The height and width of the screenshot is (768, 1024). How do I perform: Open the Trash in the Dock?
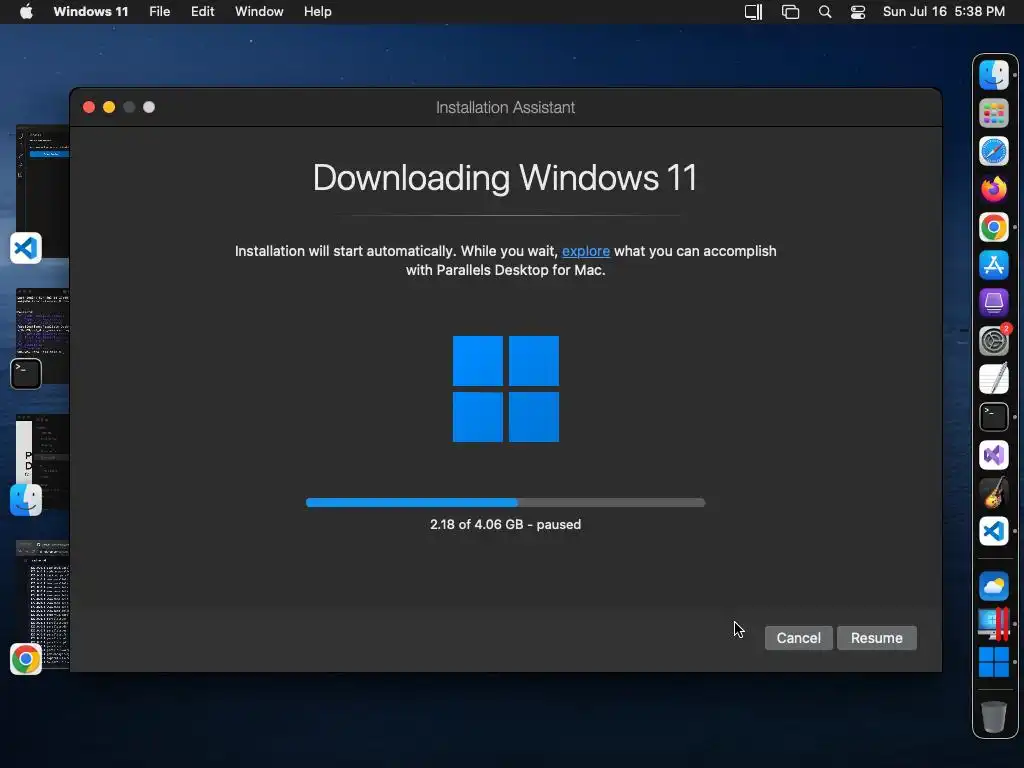tap(994, 716)
